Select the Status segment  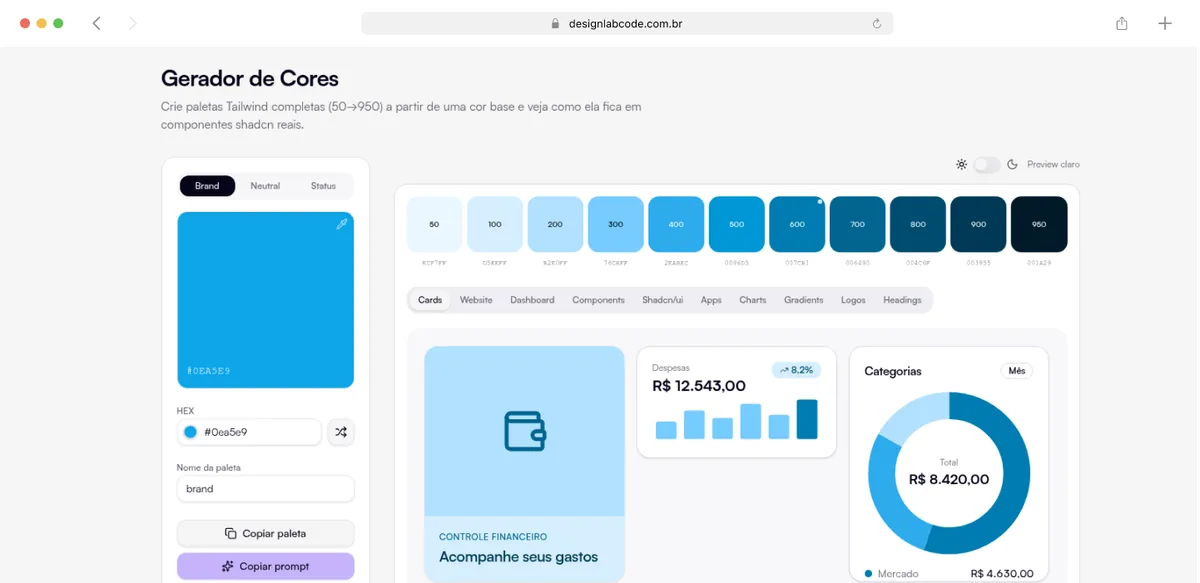pos(323,186)
